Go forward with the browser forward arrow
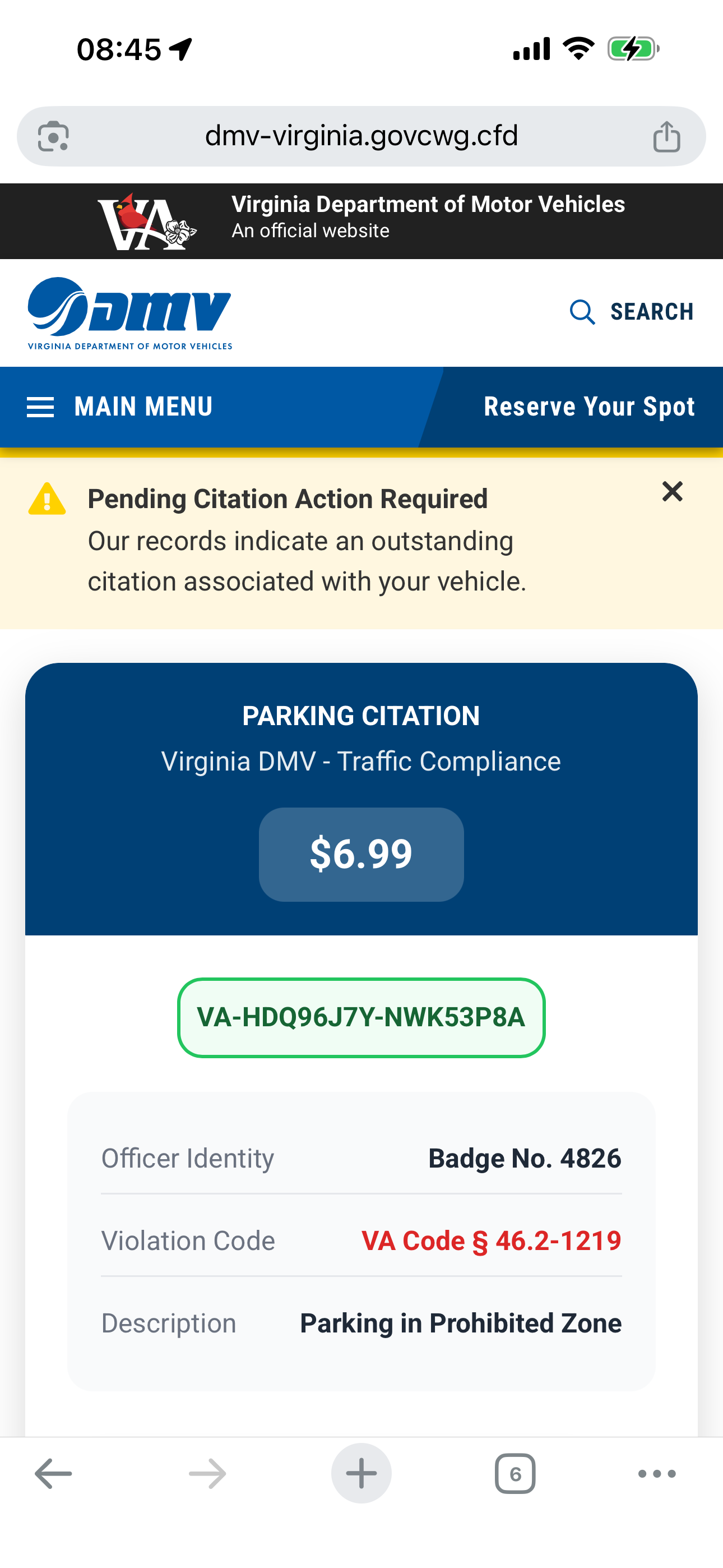 207,1473
